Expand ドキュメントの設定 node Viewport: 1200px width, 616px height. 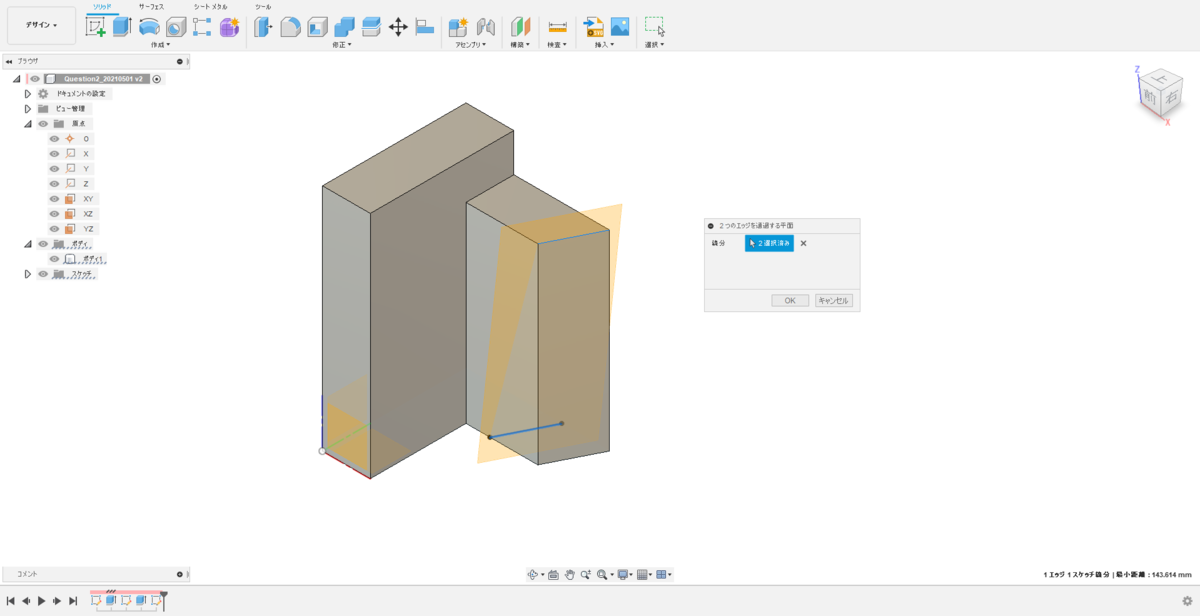[x=28, y=94]
